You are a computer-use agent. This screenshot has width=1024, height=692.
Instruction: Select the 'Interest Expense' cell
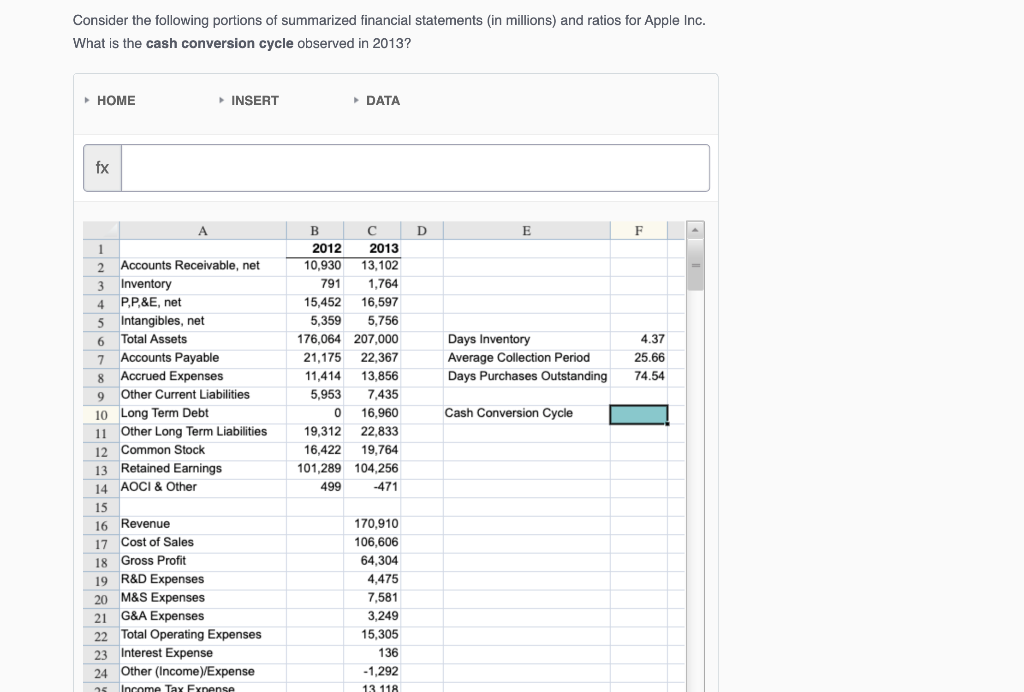(202, 653)
